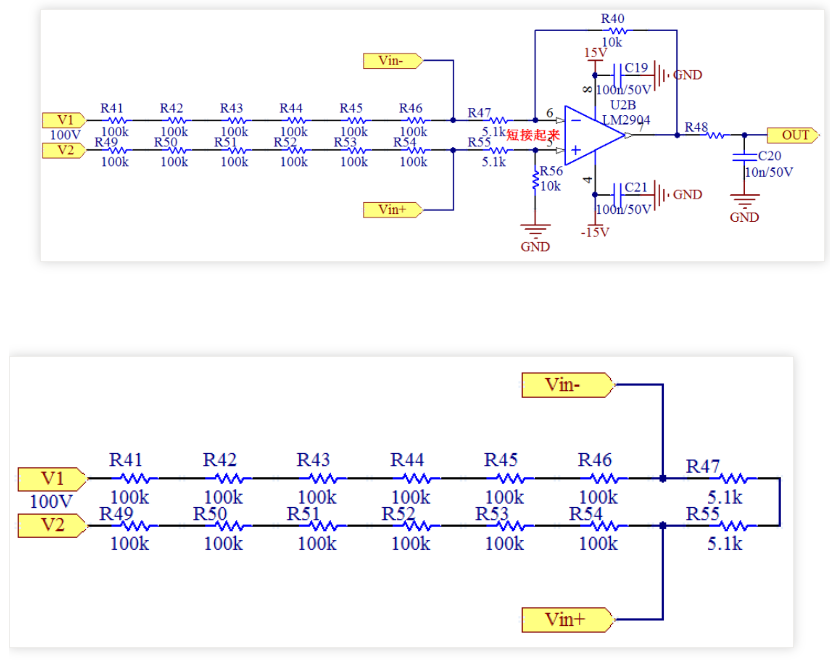Screen dimensions: 830x666
Task: Click the 100n/50V value under C21
Action: pos(624,210)
